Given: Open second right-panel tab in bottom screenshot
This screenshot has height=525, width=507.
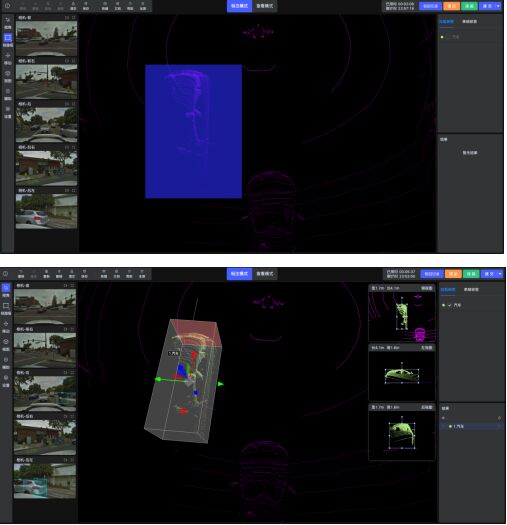Looking at the screenshot, I should click(x=471, y=290).
